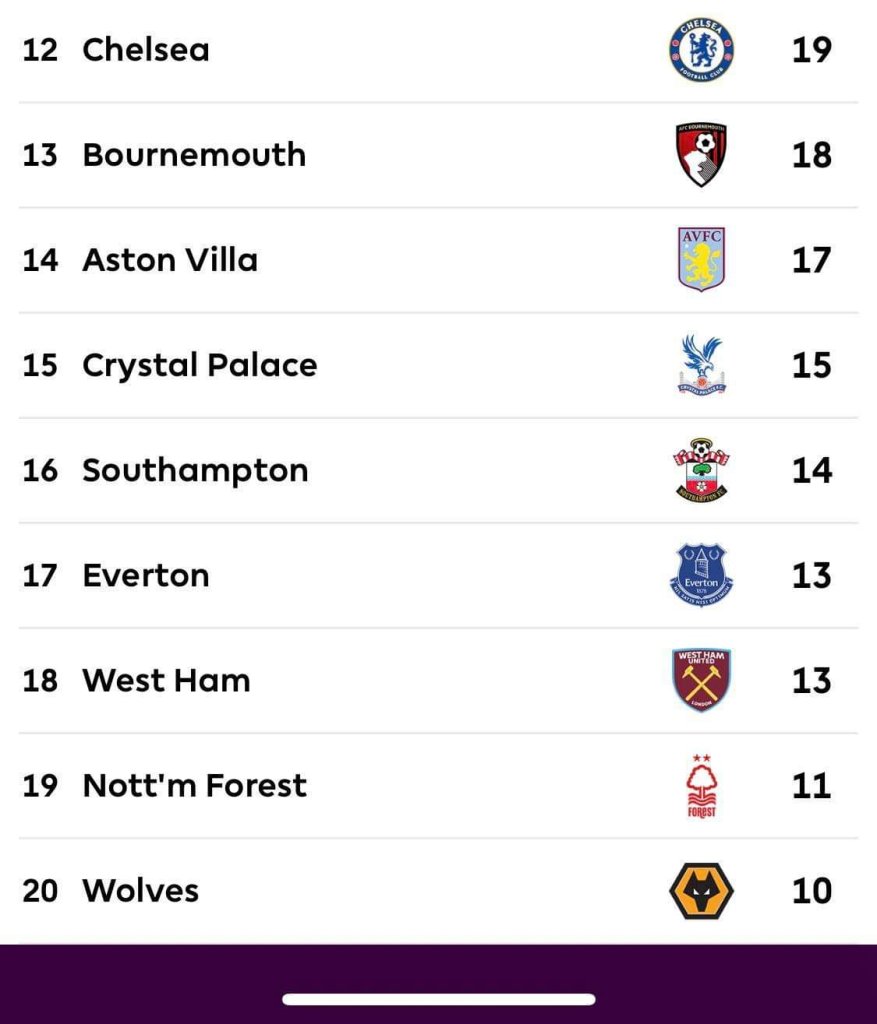
Task: Tap the Everton club crest
Action: (x=701, y=575)
